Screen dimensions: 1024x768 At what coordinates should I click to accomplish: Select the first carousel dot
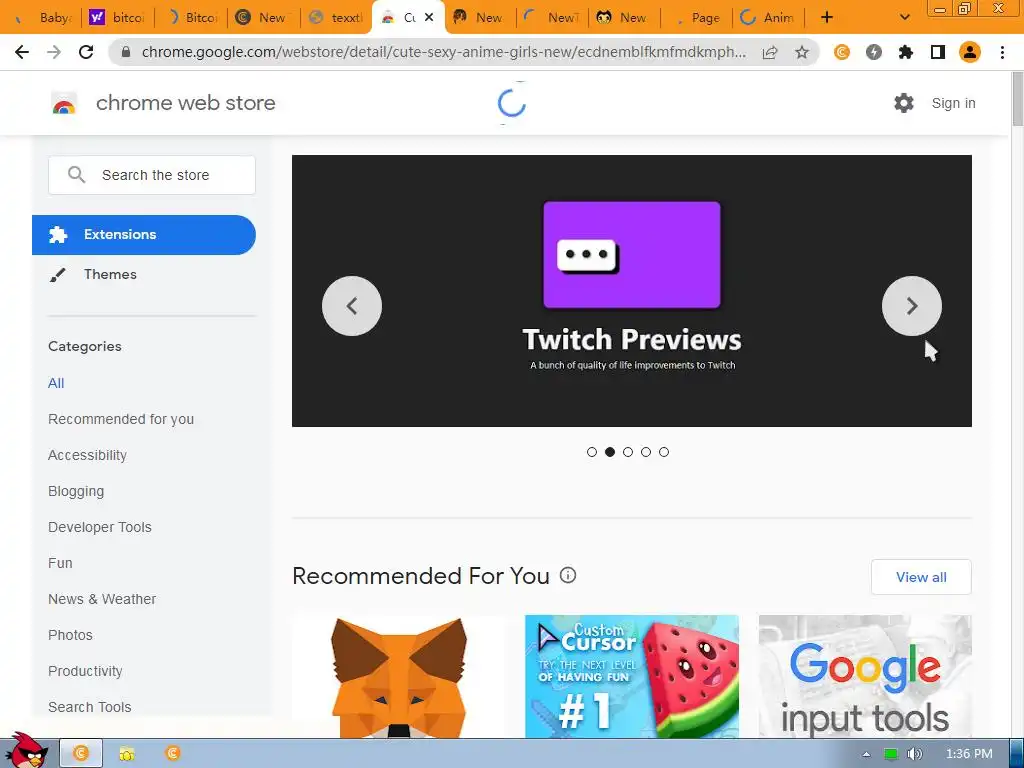pyautogui.click(x=592, y=452)
